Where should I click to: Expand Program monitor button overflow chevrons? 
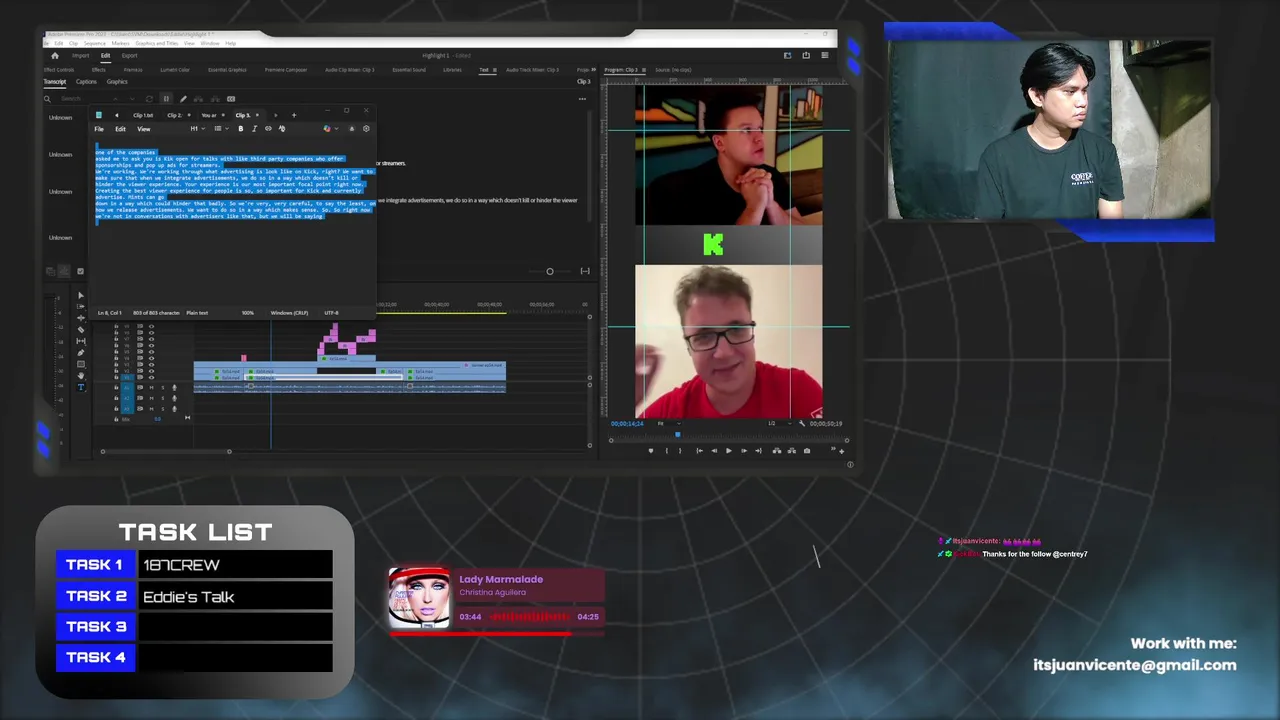click(833, 448)
